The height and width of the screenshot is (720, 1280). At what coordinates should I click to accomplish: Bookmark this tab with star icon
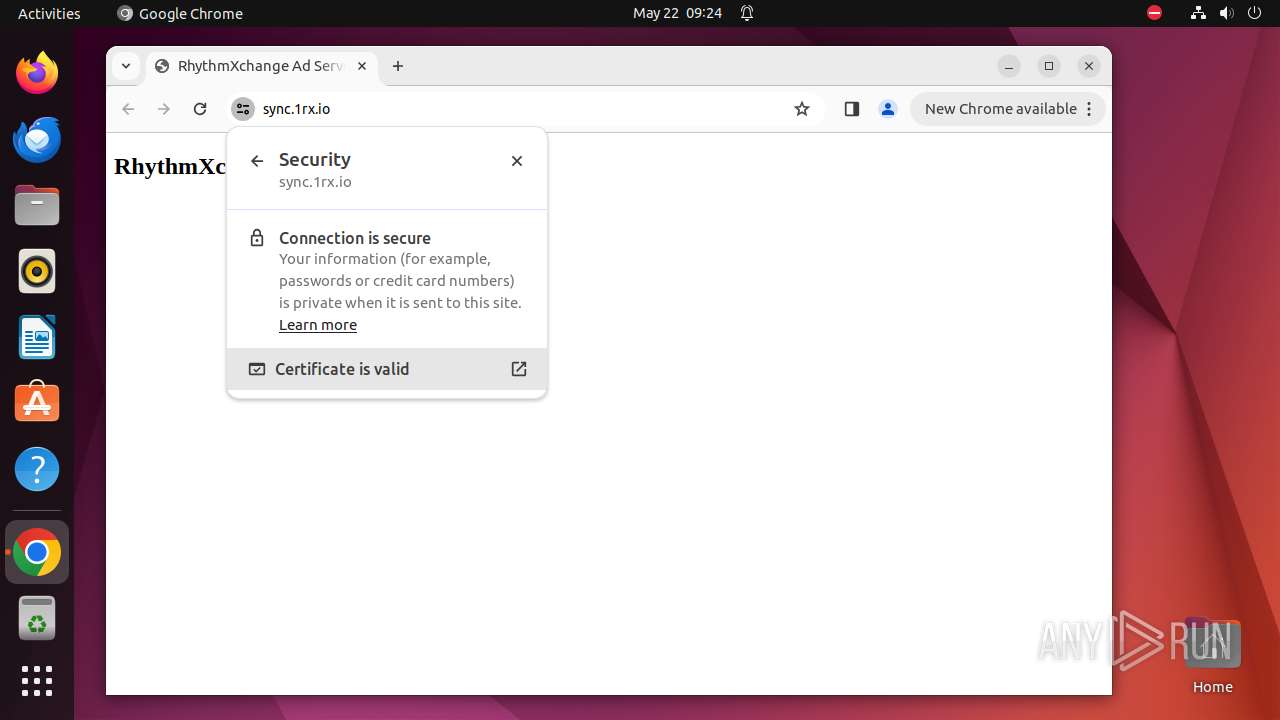pos(802,109)
